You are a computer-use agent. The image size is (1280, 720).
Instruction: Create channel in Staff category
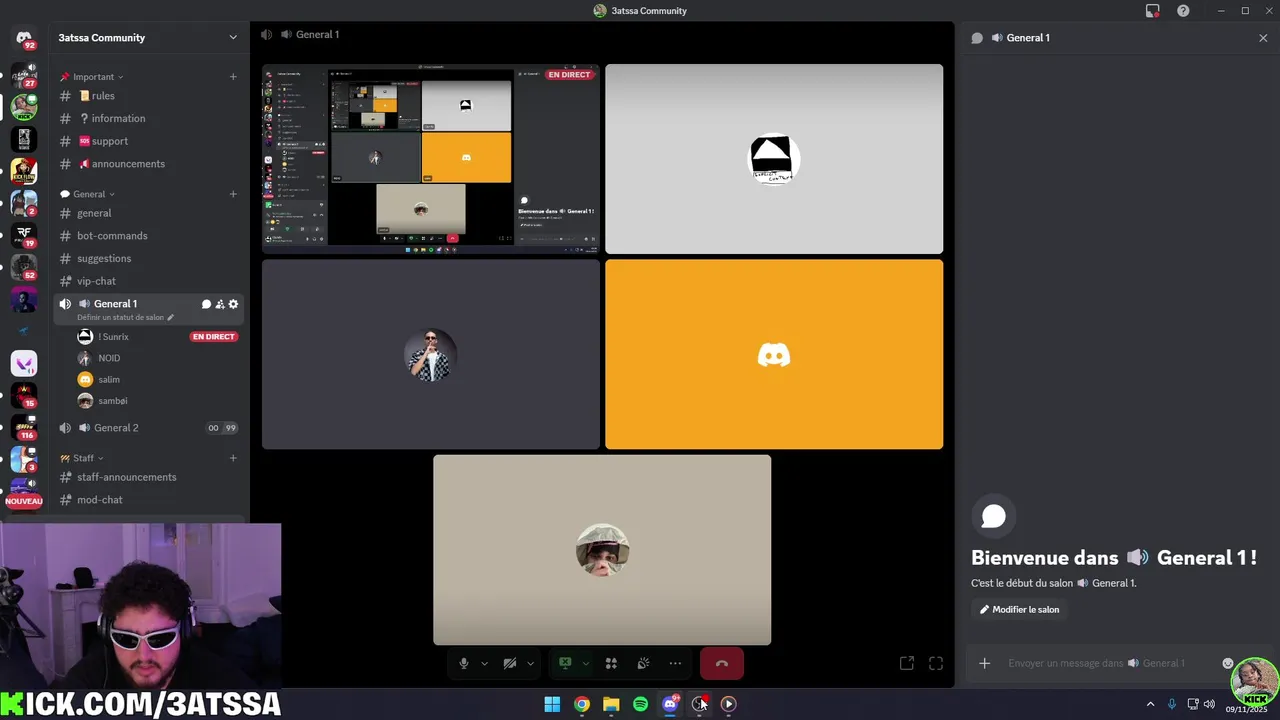point(233,458)
